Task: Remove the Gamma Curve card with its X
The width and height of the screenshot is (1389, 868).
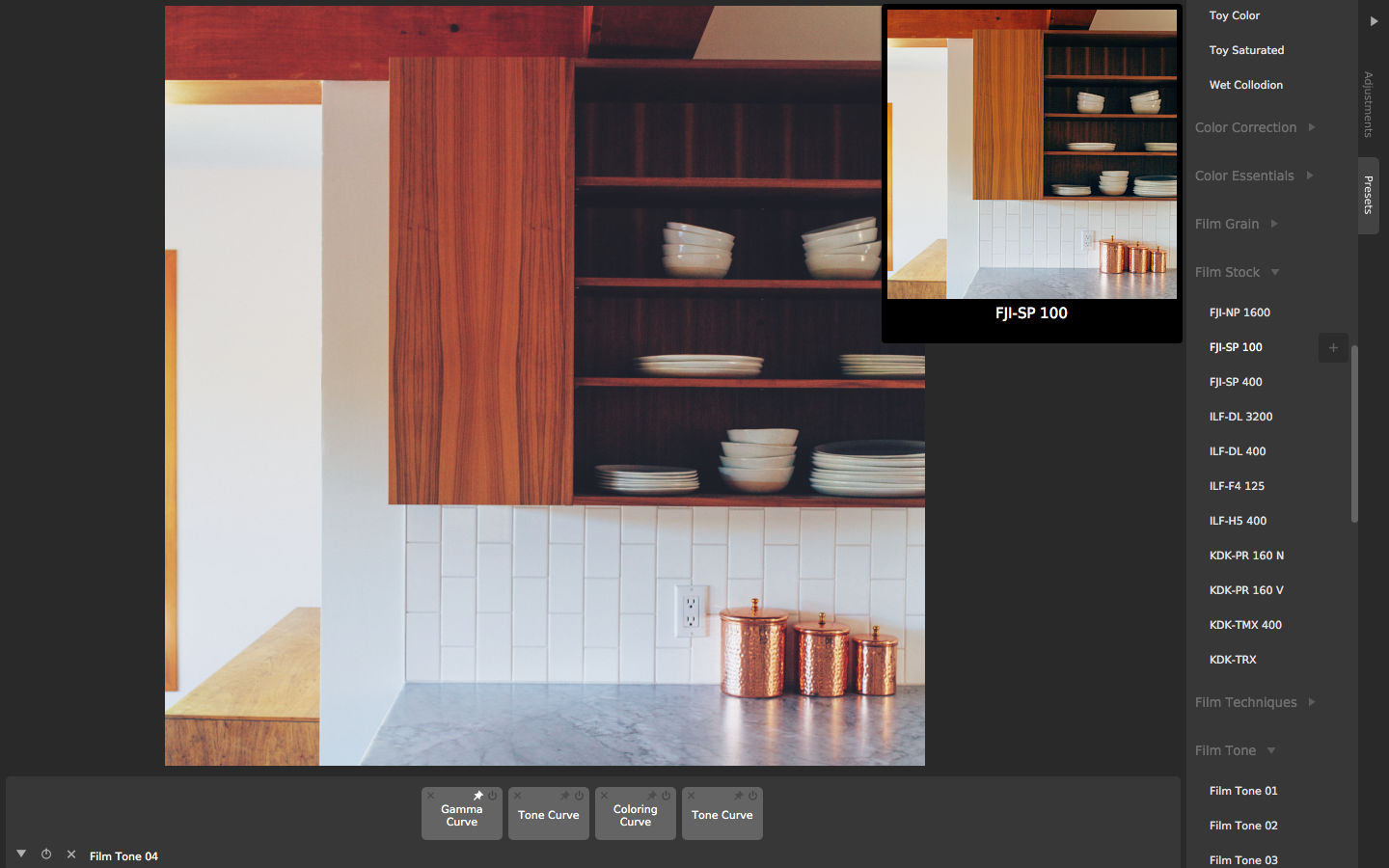Action: 431,796
